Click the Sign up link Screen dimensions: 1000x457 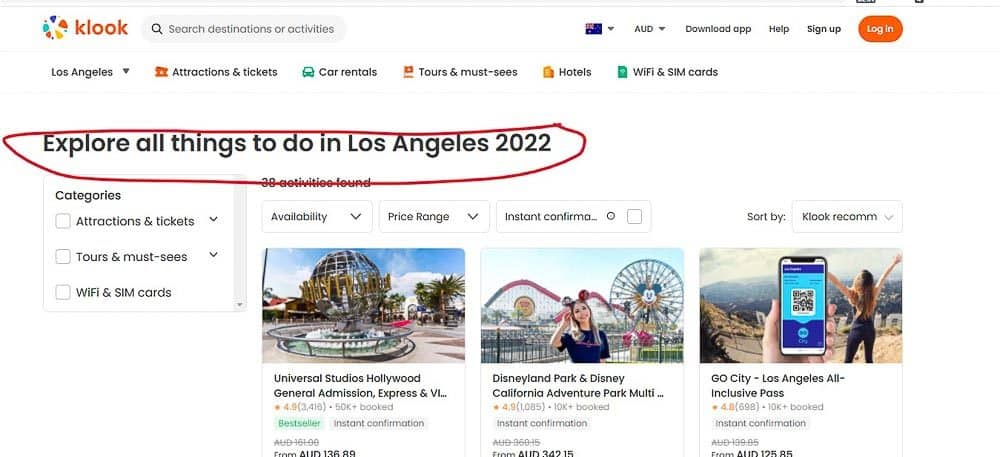point(824,29)
